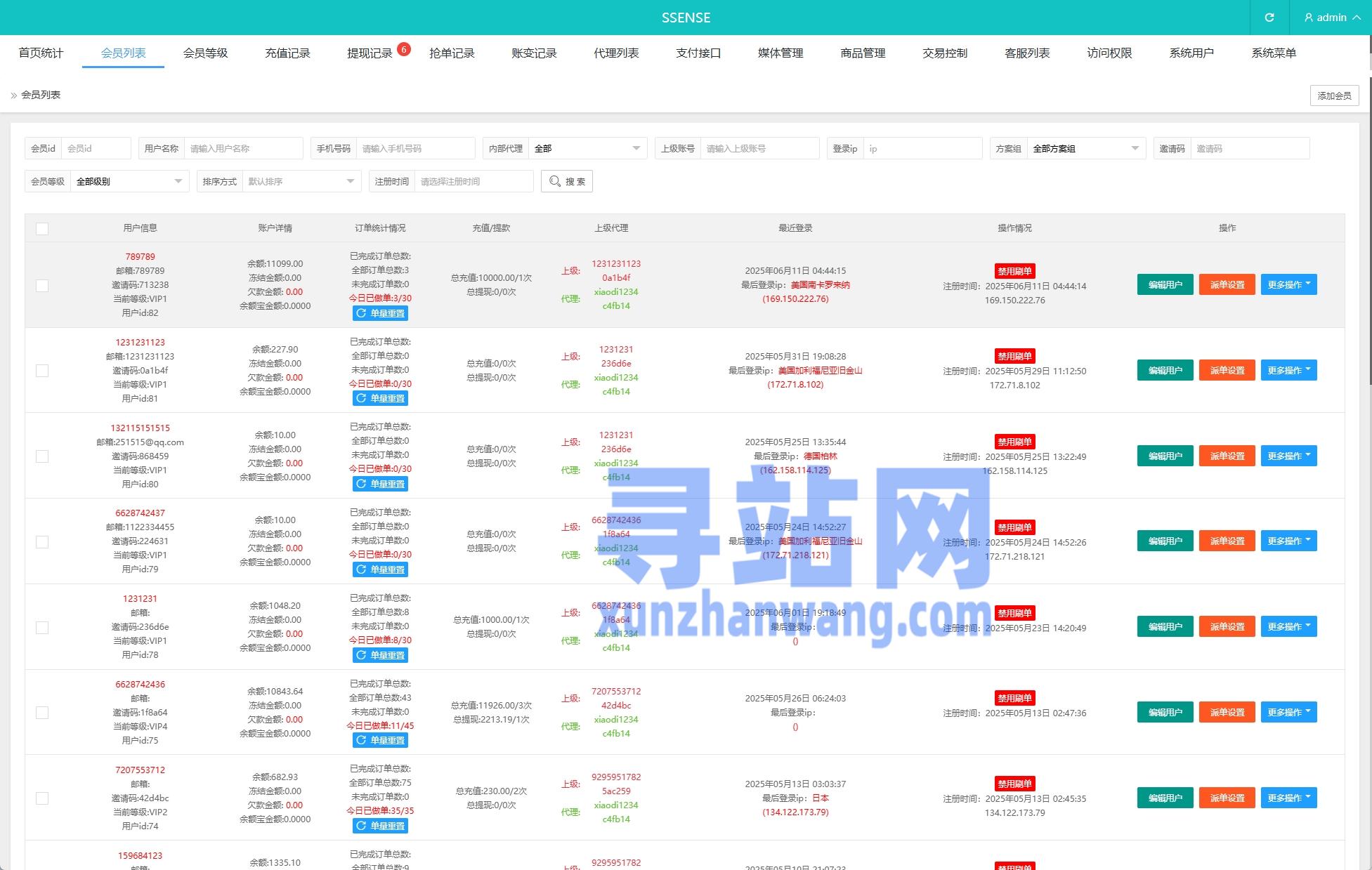Click 派单设置 for user 789789
The image size is (1372, 870).
[x=1227, y=284]
